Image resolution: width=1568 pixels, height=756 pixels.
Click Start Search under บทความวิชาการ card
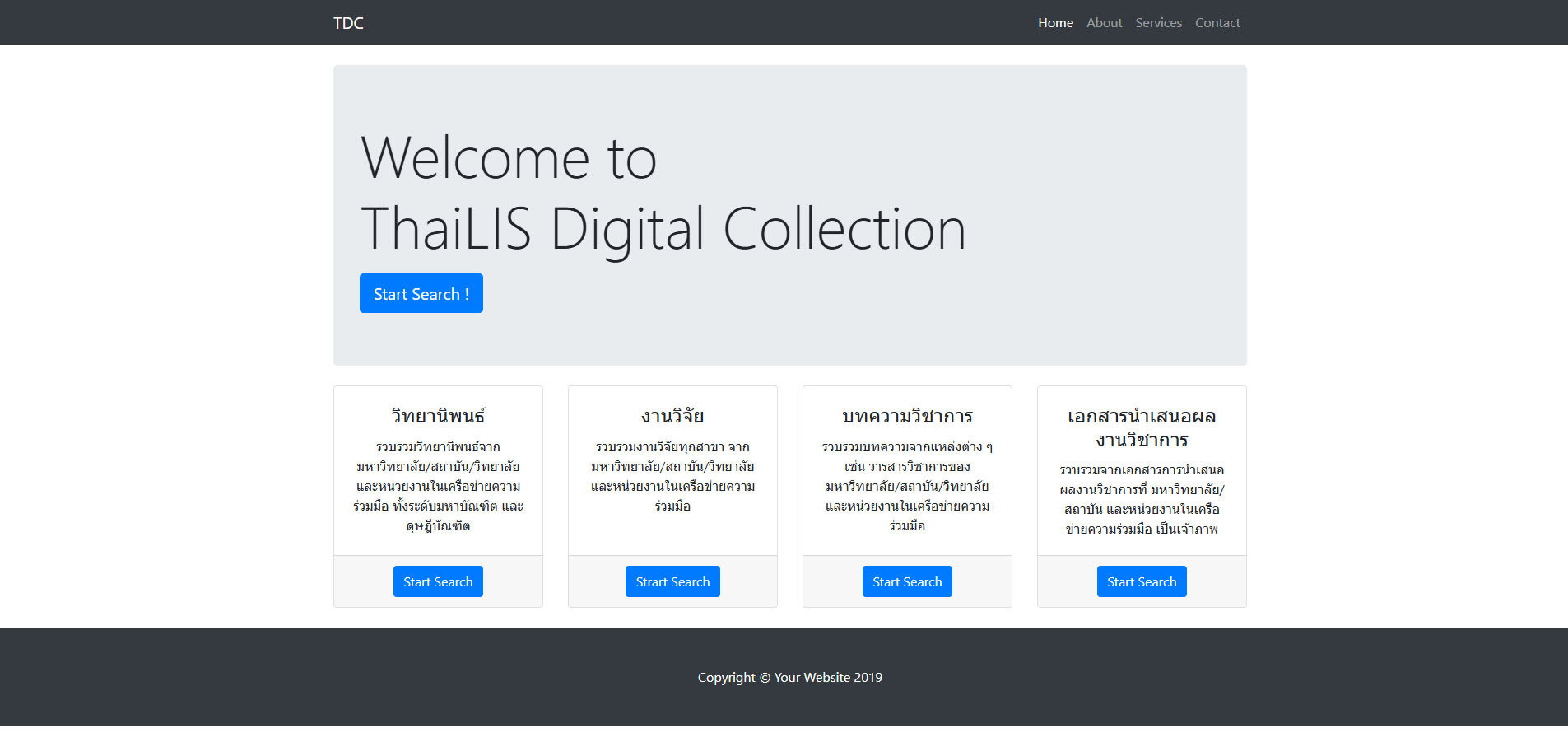pyautogui.click(x=907, y=581)
